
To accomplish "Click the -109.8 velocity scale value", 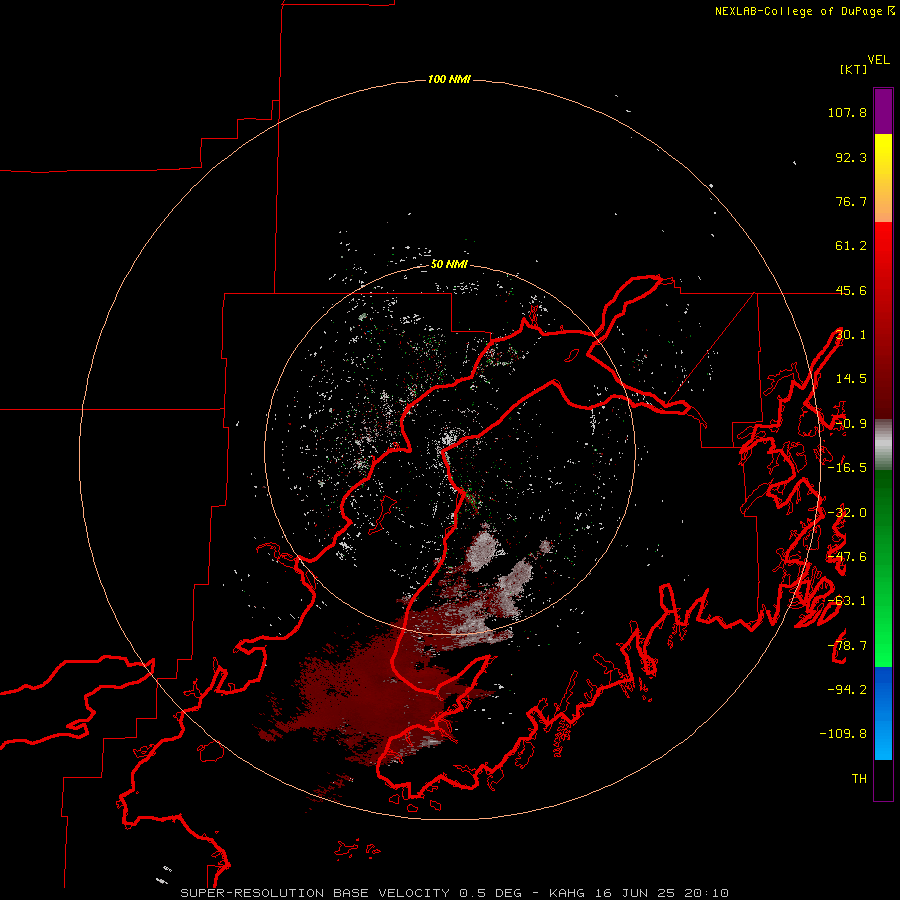I will click(x=843, y=734).
